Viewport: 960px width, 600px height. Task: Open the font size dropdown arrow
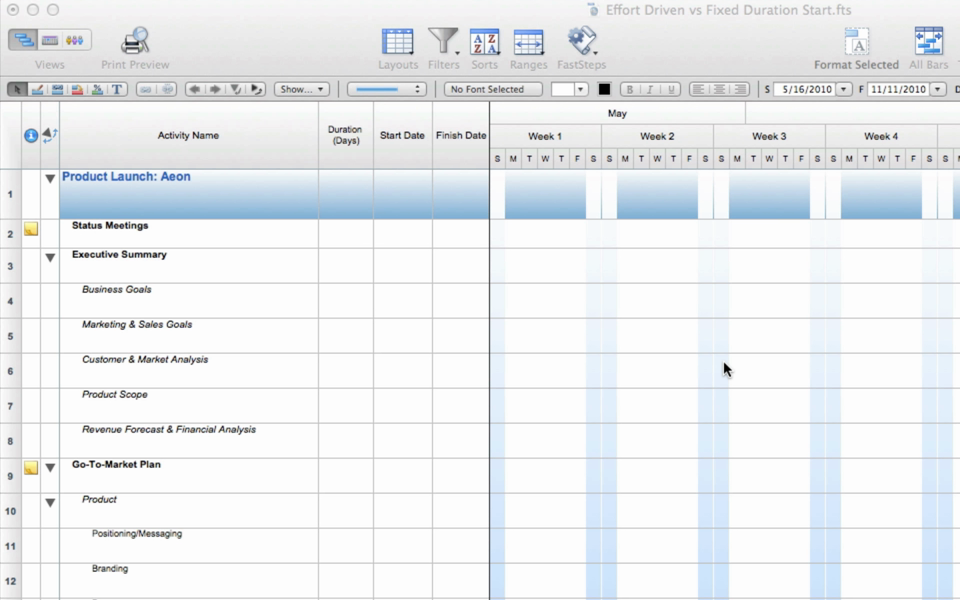[580, 89]
